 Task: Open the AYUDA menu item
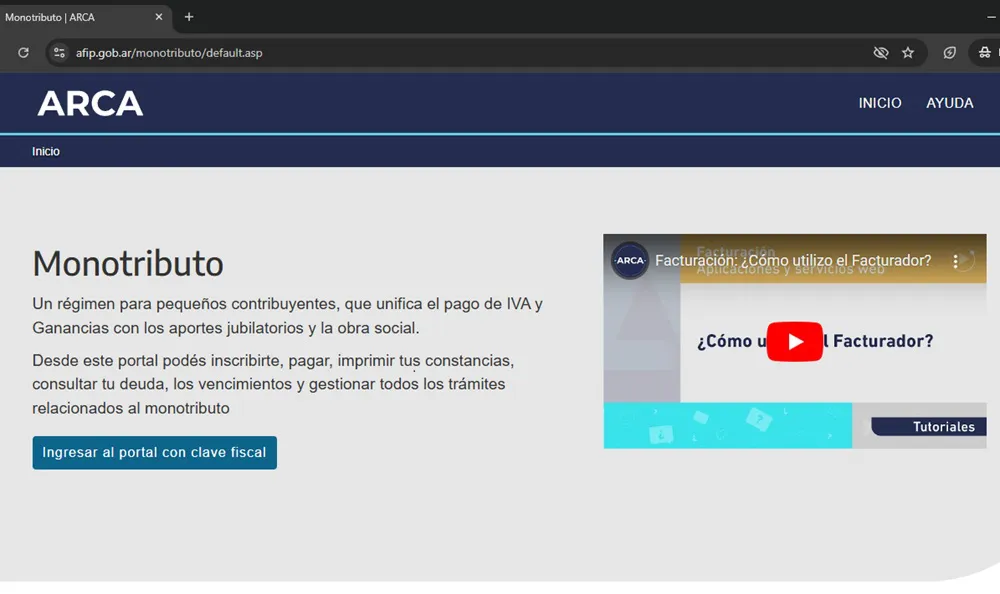pyautogui.click(x=950, y=103)
